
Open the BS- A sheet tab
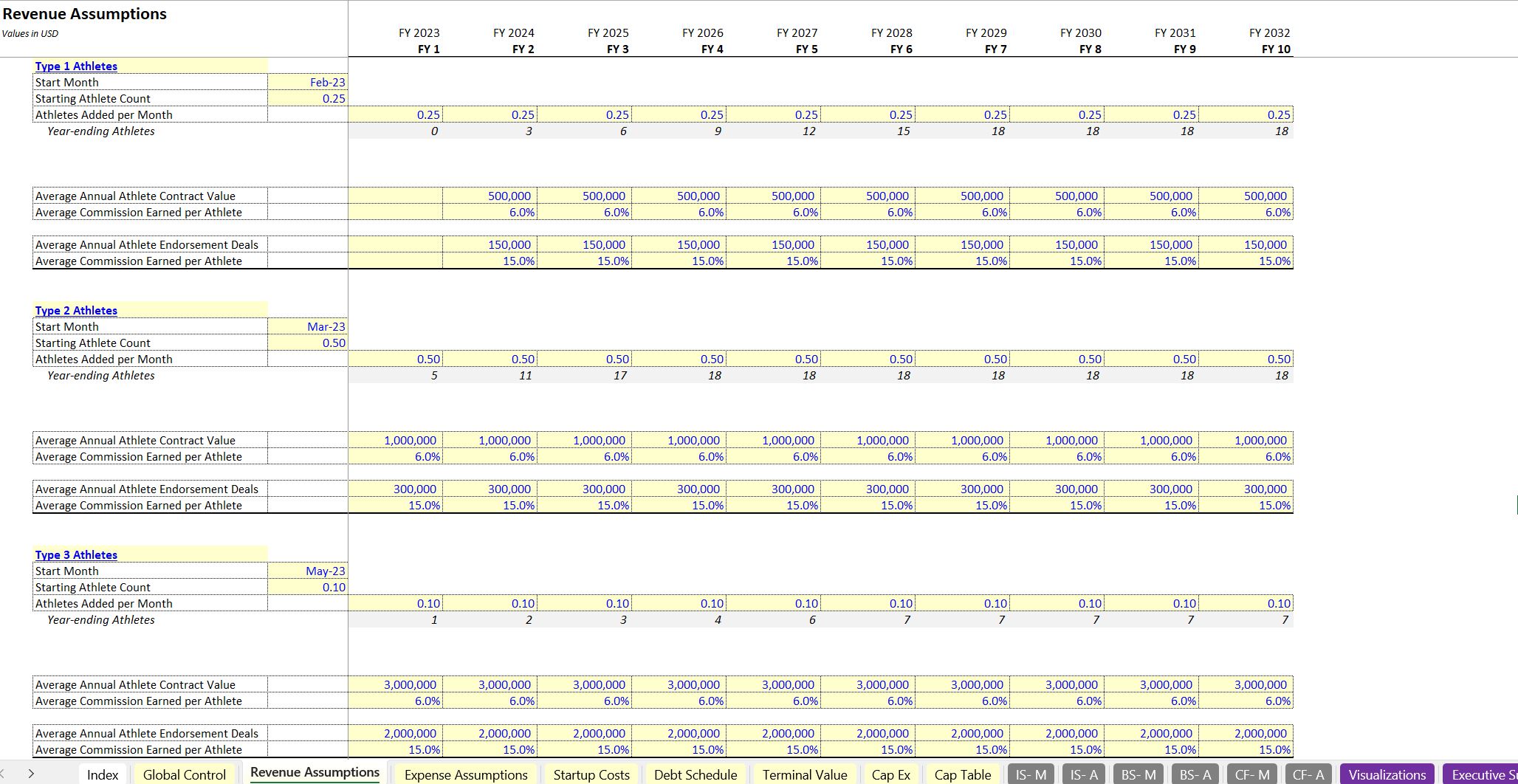coord(1194,774)
